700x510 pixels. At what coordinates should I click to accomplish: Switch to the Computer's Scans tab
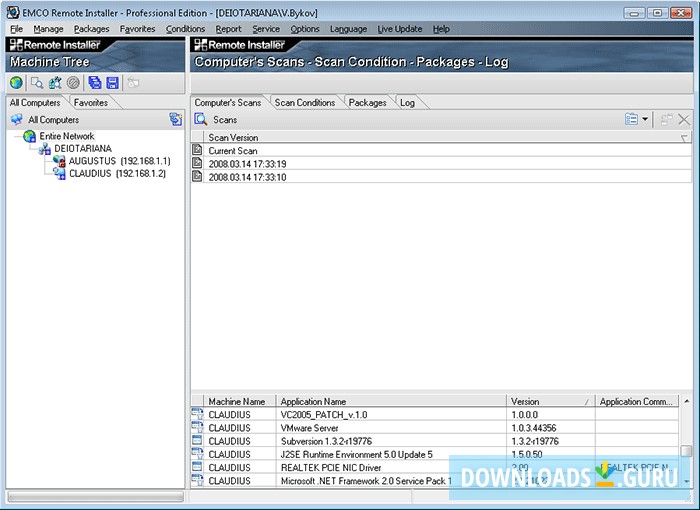[x=228, y=103]
